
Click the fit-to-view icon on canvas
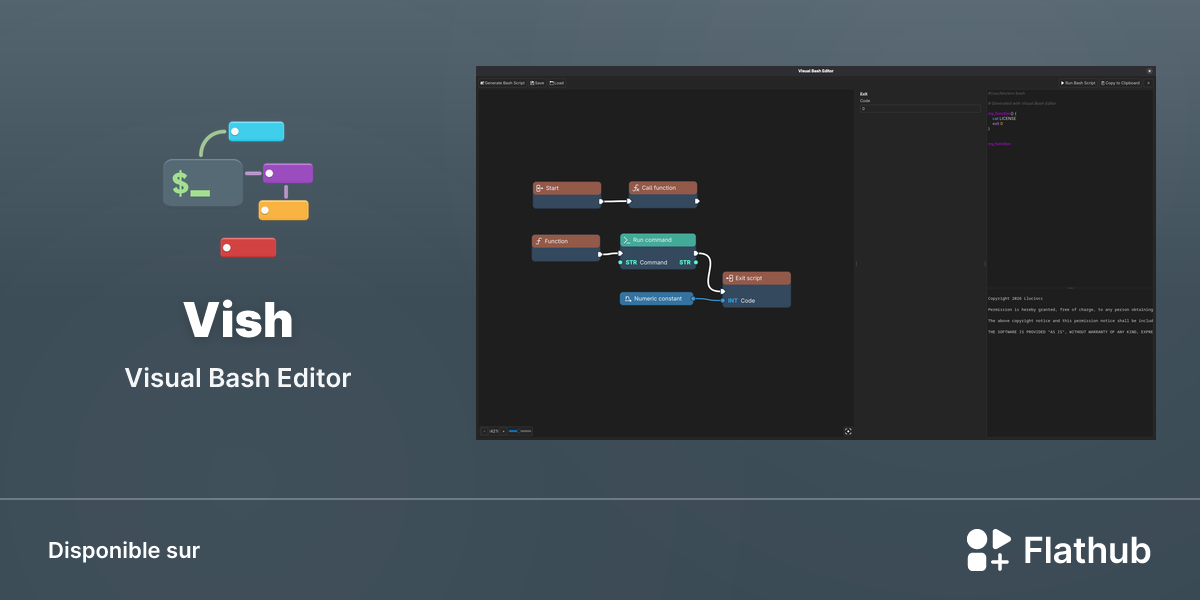coord(848,431)
